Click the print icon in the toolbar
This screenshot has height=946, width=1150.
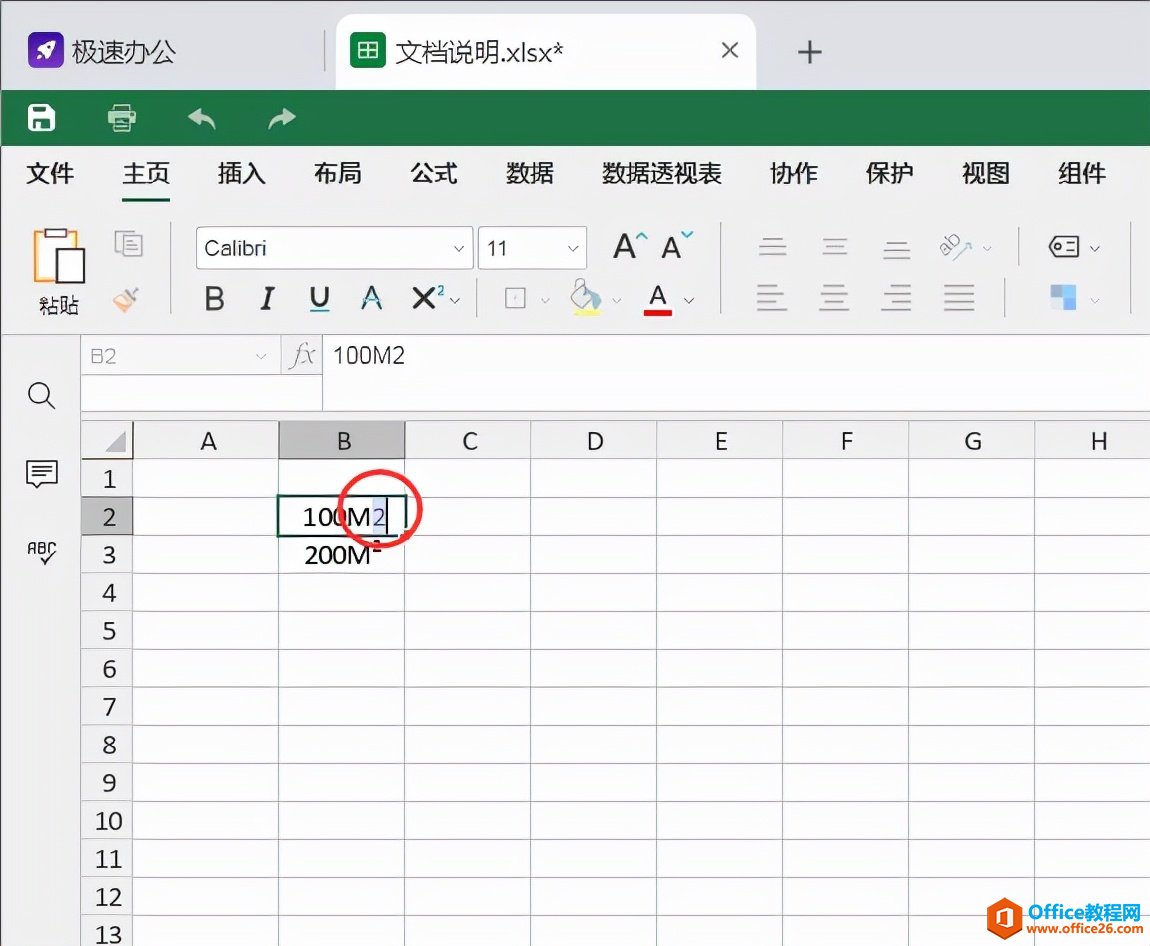(x=120, y=117)
